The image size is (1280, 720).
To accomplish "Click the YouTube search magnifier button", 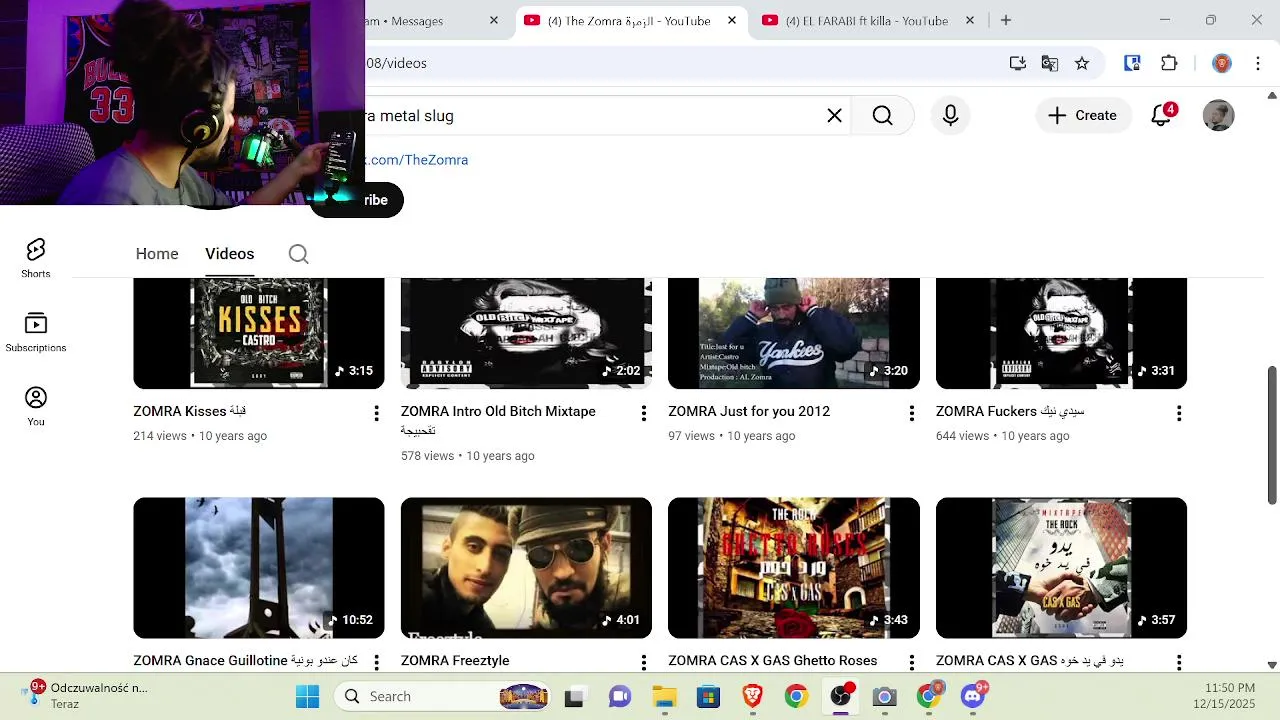I will (x=882, y=116).
